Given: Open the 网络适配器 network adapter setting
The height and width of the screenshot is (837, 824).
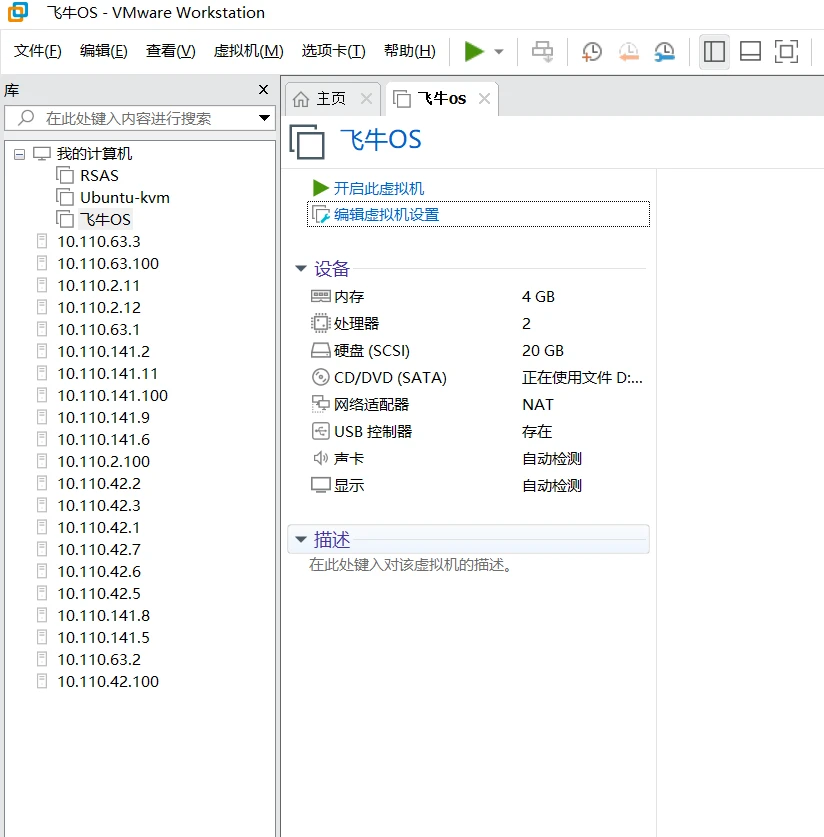Looking at the screenshot, I should pos(360,404).
